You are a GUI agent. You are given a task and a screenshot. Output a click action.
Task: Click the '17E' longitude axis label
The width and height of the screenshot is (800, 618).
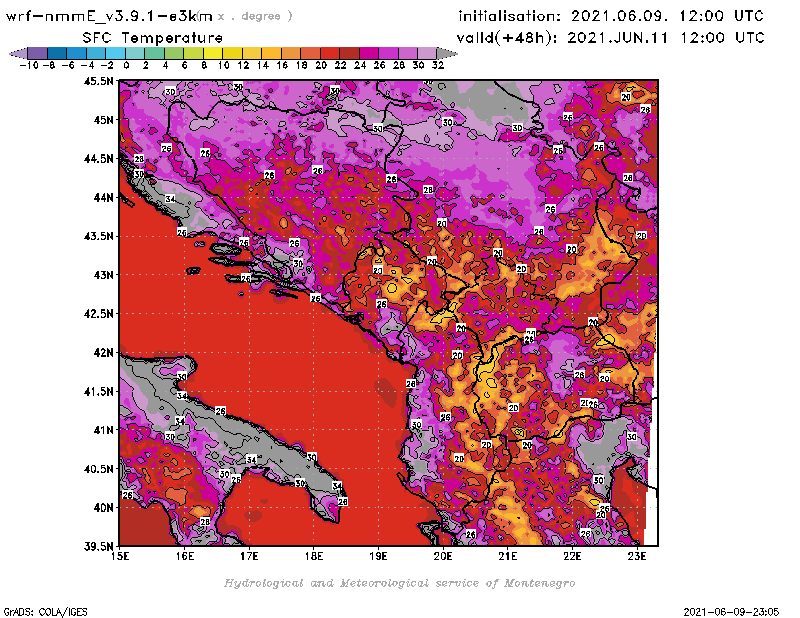[x=249, y=556]
